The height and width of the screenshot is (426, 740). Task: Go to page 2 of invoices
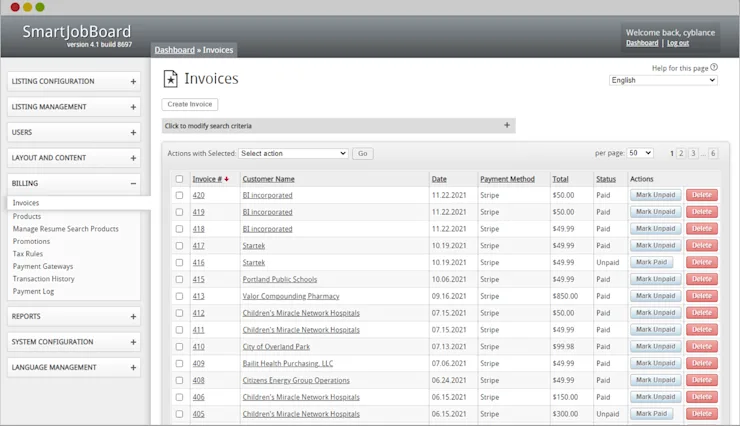click(681, 153)
